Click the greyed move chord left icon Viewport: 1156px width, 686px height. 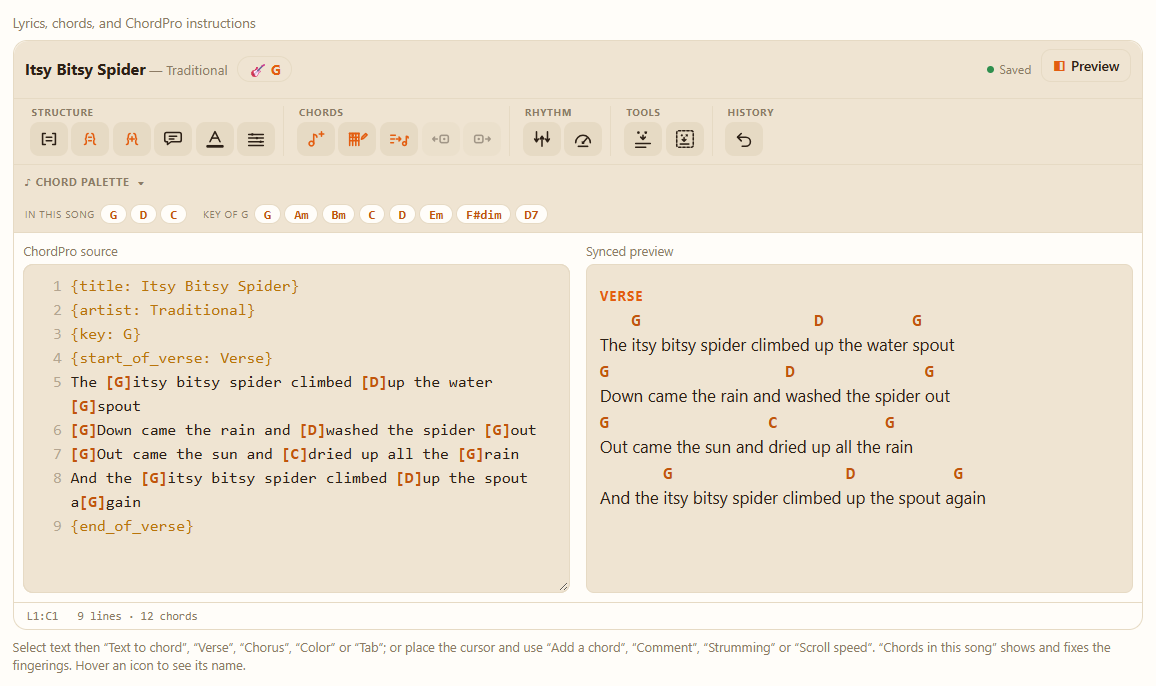[440, 139]
